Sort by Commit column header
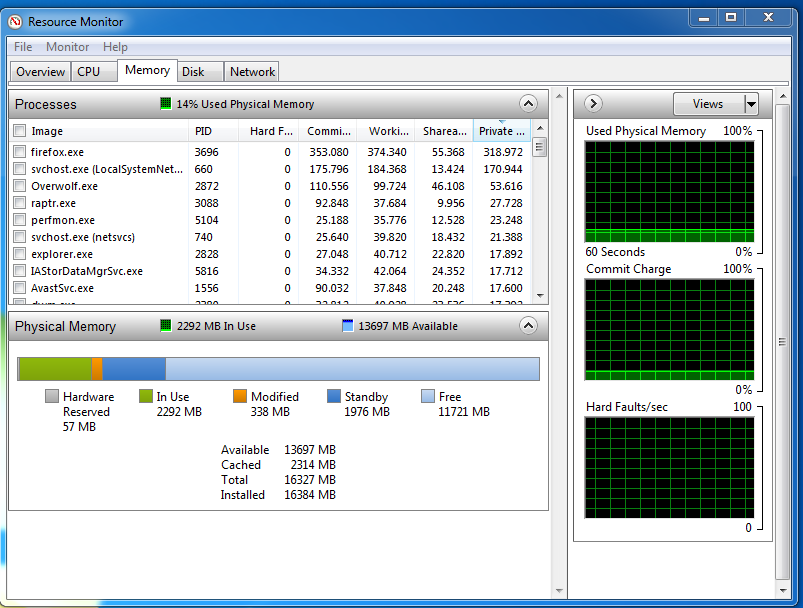This screenshot has height=608, width=803. (328, 131)
